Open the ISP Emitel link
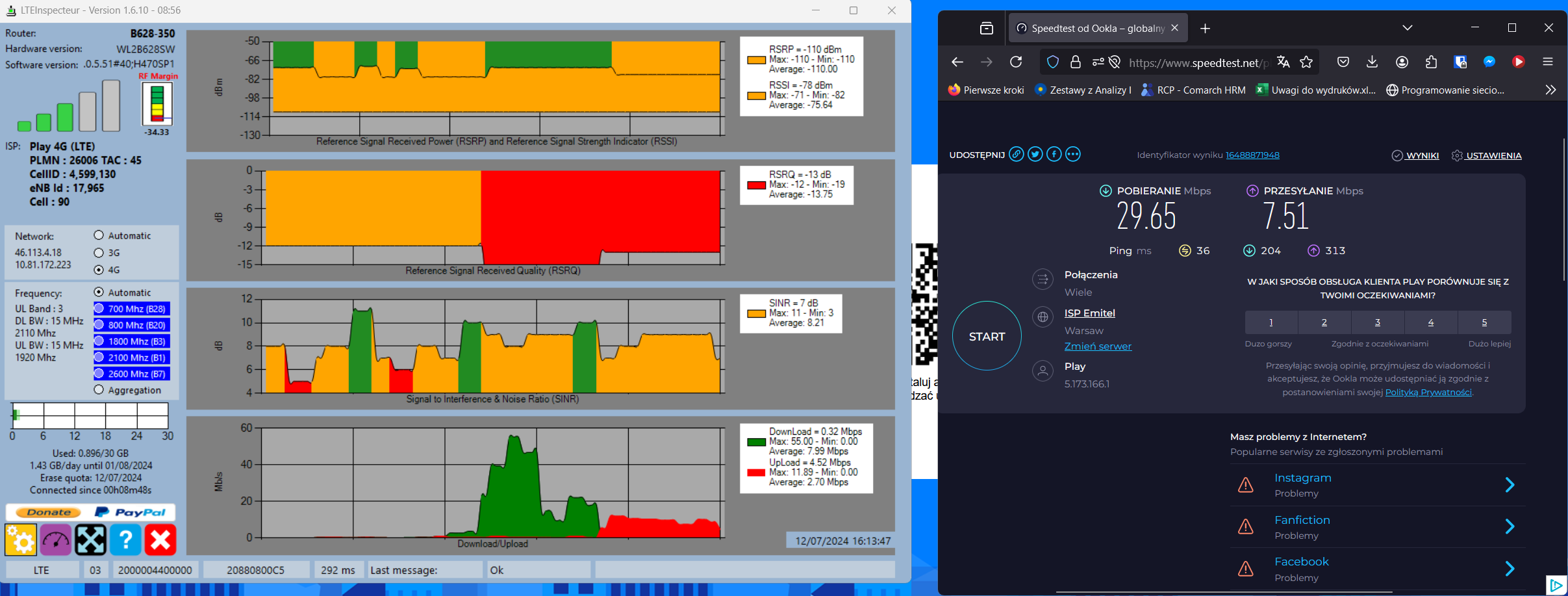Viewport: 1568px width, 596px height. [1089, 313]
